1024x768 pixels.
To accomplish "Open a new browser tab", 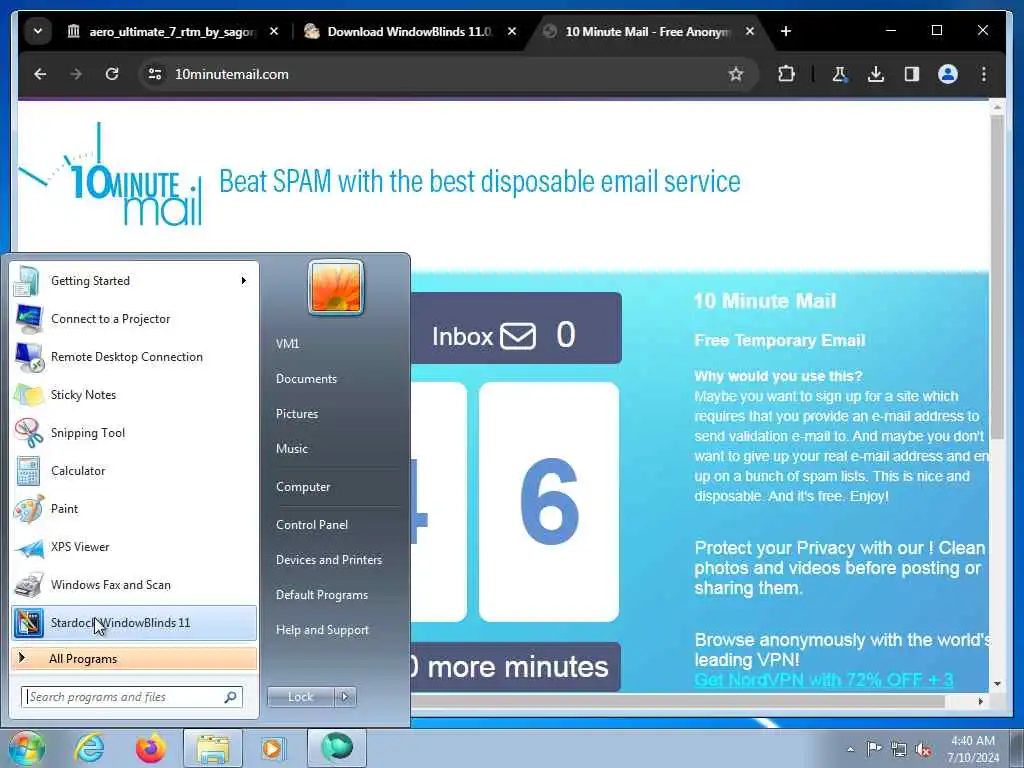I will coord(786,31).
